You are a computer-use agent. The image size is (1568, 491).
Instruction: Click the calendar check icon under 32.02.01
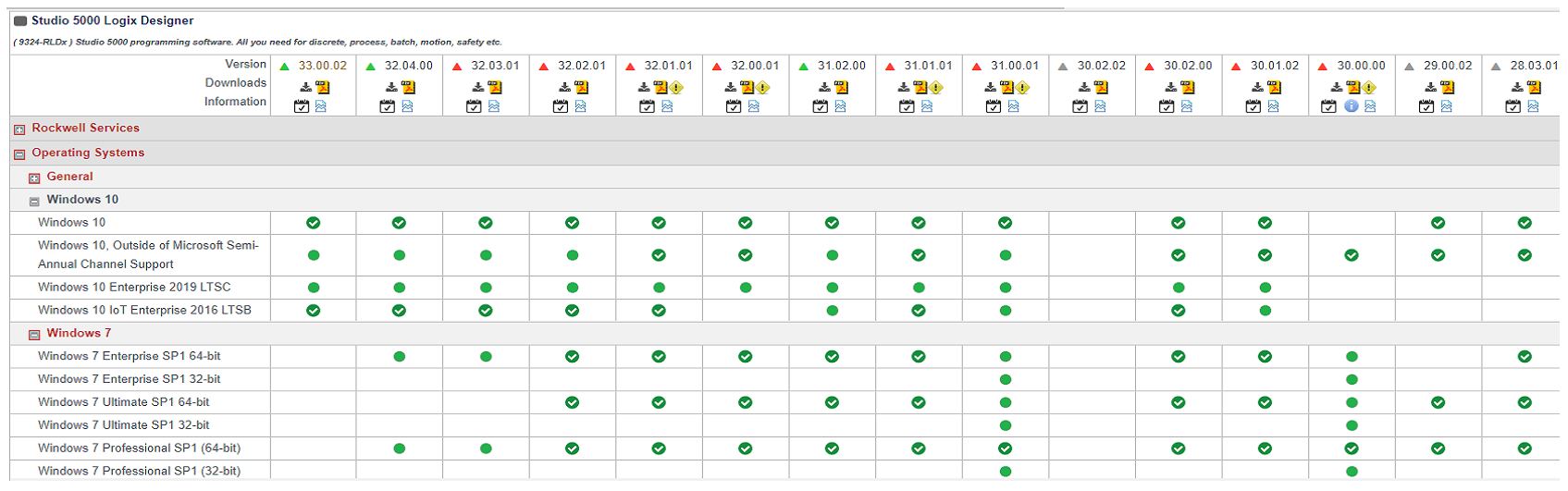coord(561,106)
